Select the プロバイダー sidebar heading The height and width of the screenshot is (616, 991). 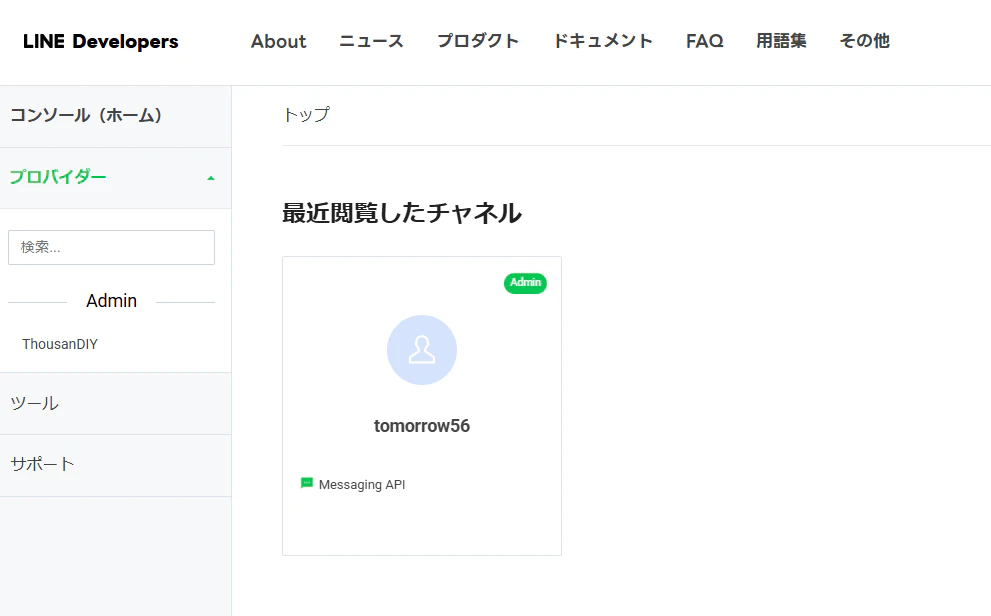pos(58,177)
